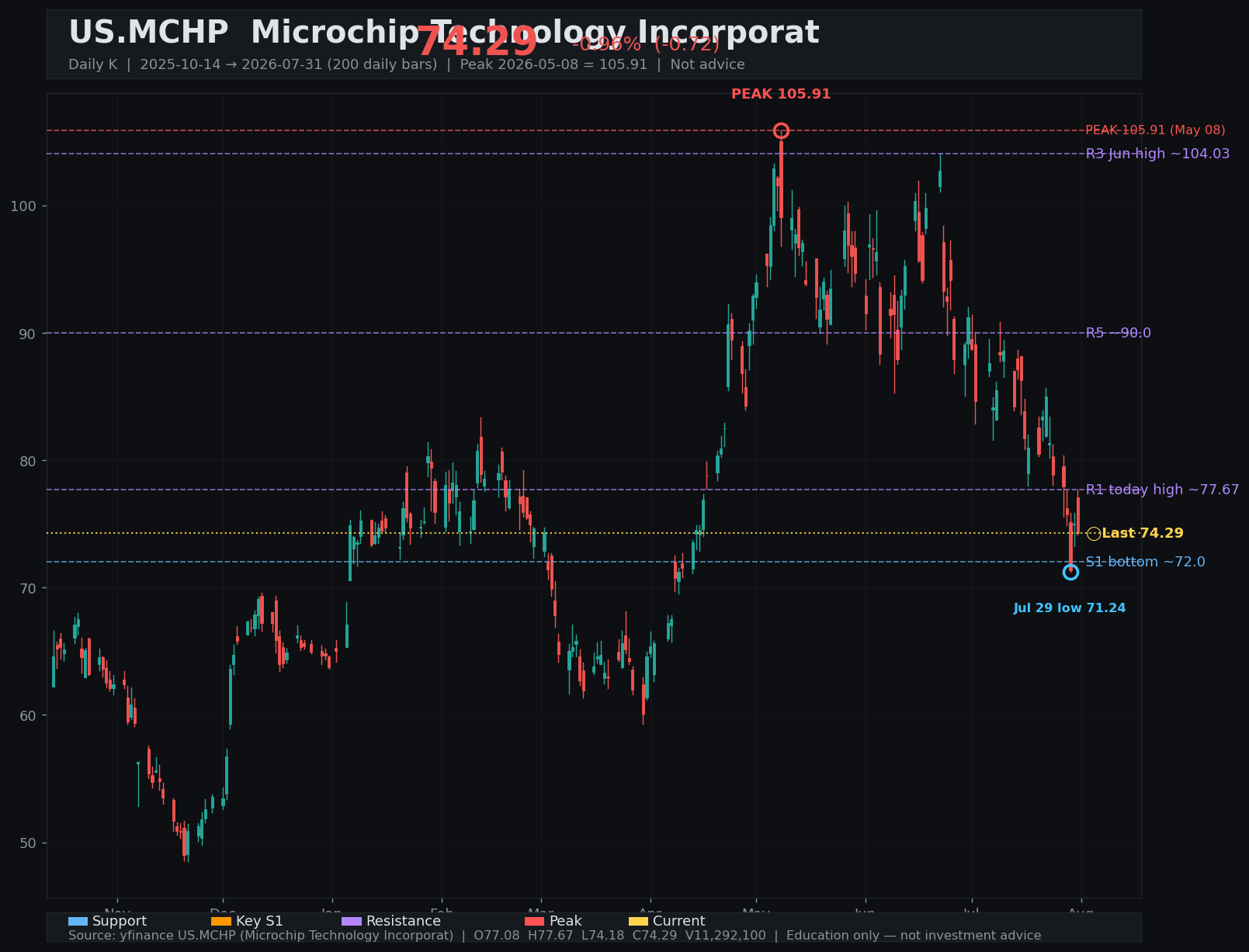Click the "Last 74.29" price label
This screenshot has width=1249, height=952.
1143,533
